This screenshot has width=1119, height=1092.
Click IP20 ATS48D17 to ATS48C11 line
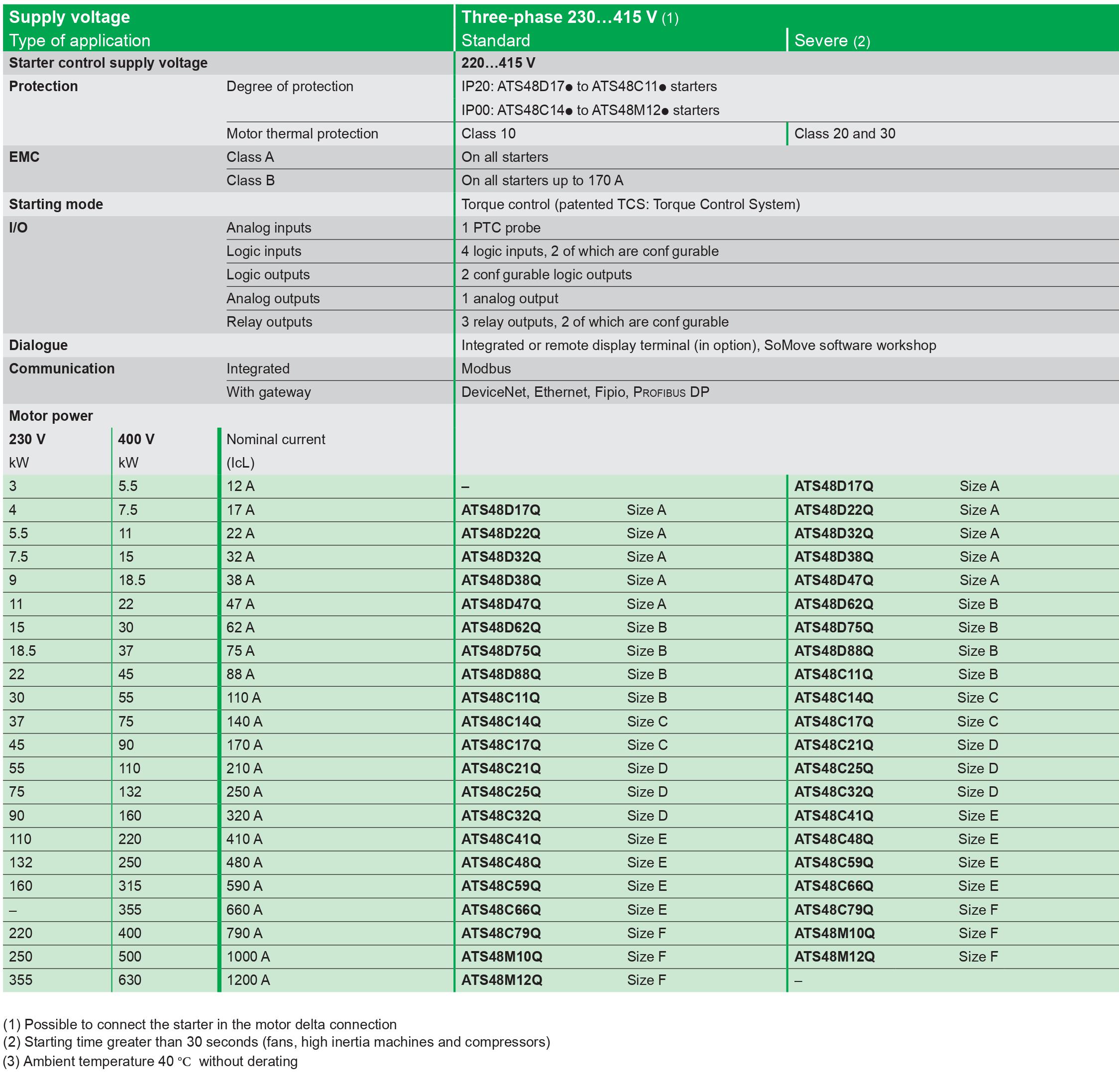589,87
